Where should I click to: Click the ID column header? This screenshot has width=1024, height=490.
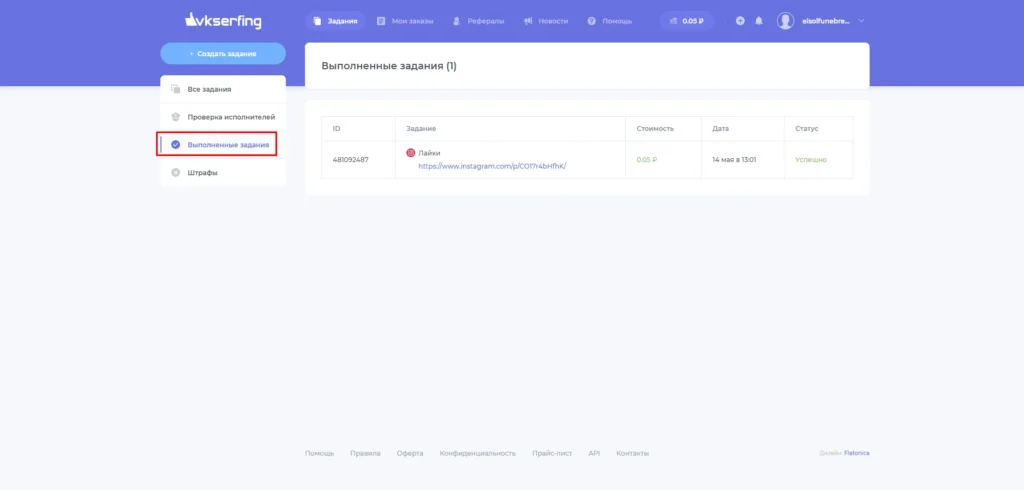pyautogui.click(x=336, y=129)
